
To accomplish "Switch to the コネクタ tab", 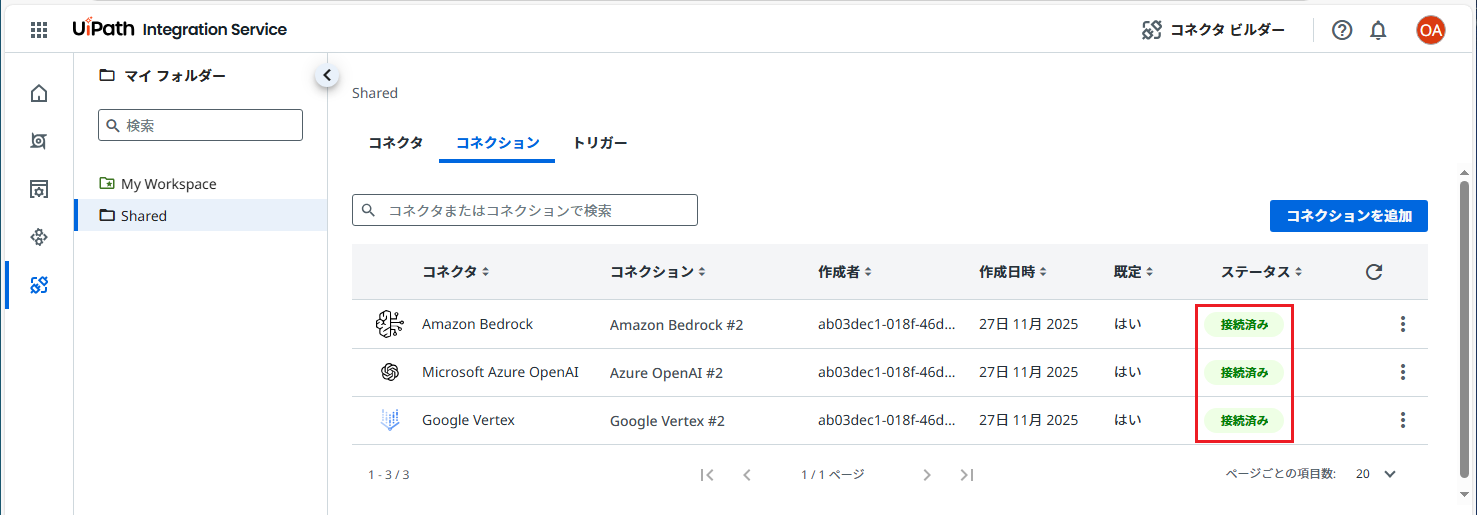I will (x=395, y=143).
